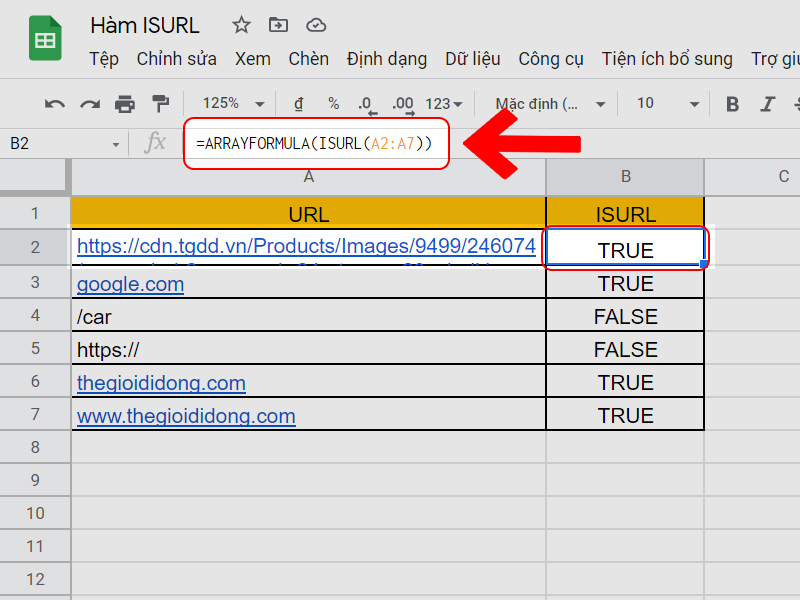This screenshot has height=600, width=800.
Task: Open the Dữ liệu menu
Action: click(x=472, y=59)
